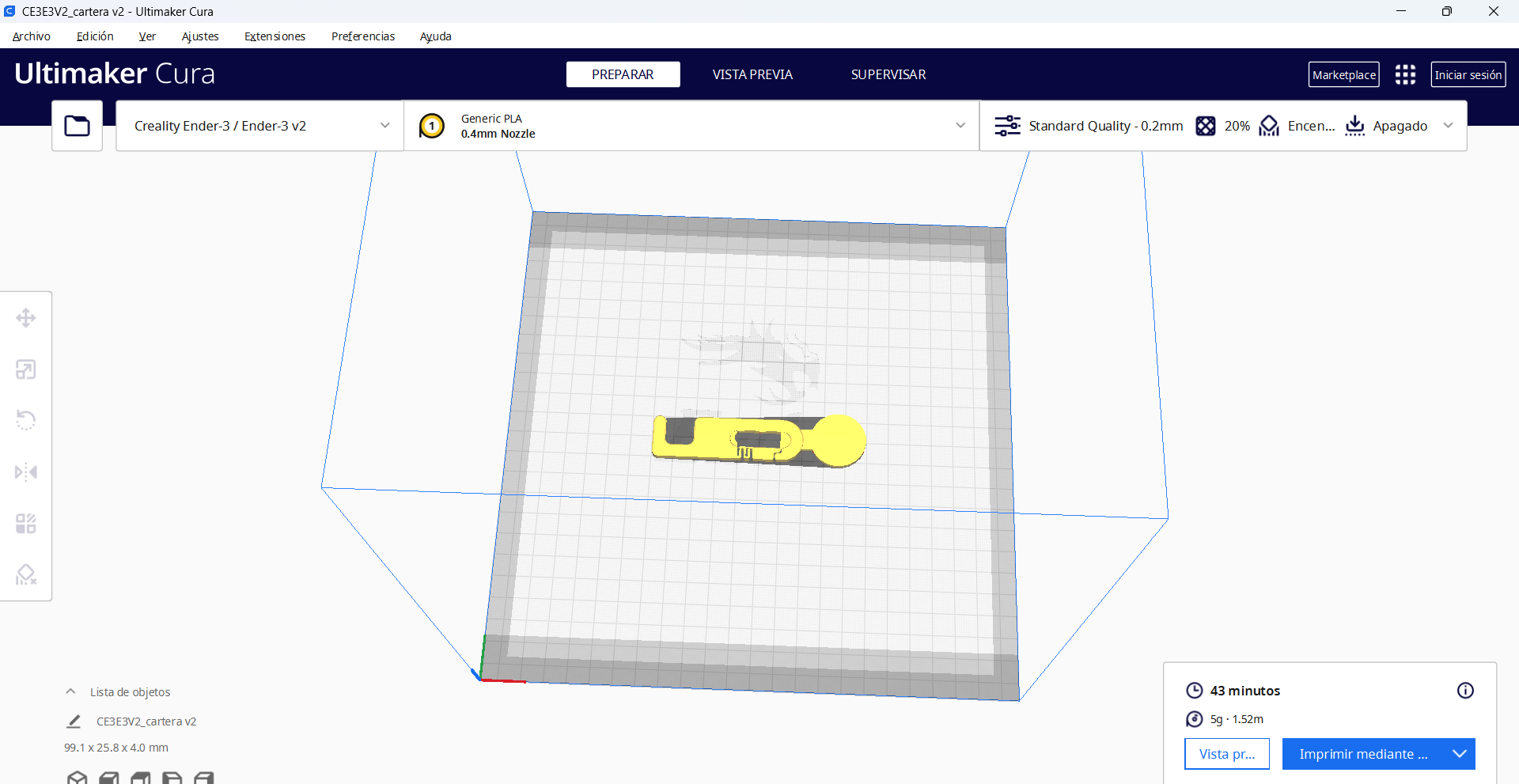1519x784 pixels.
Task: Open the per-model settings tool
Action: (26, 524)
